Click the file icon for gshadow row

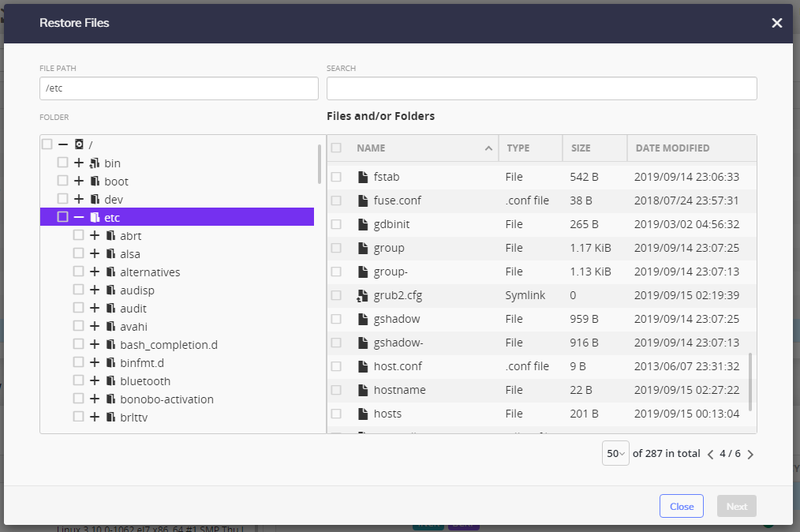click(363, 319)
